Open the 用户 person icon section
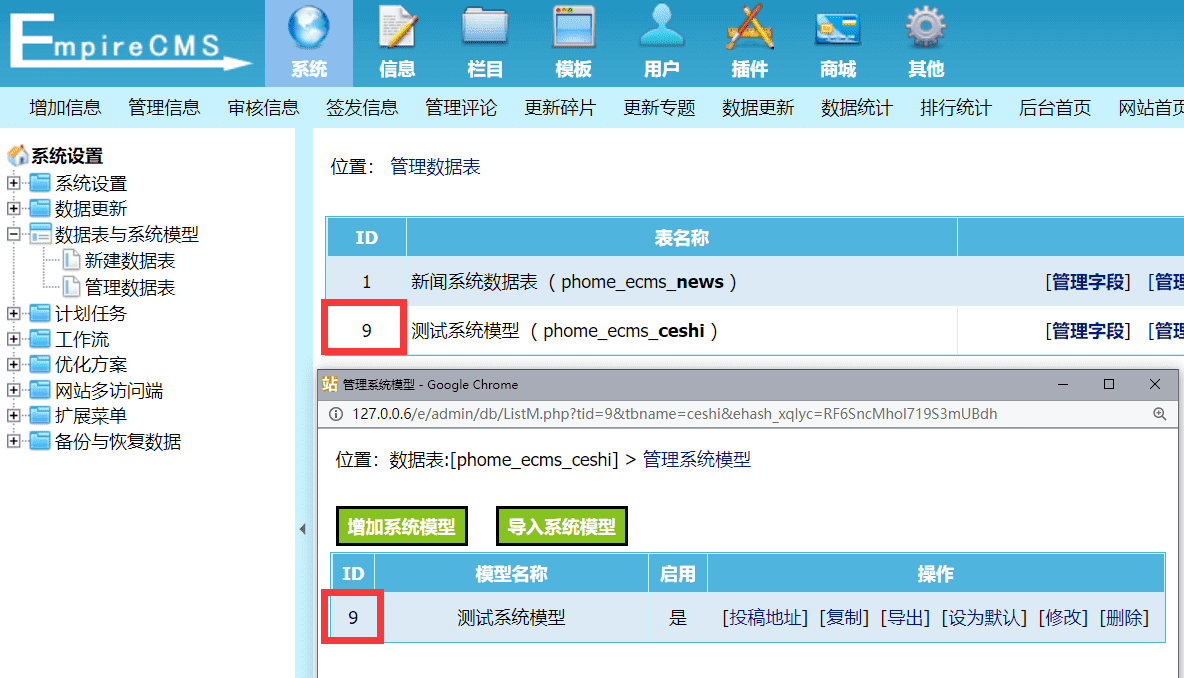This screenshot has width=1184, height=678. 661,43
